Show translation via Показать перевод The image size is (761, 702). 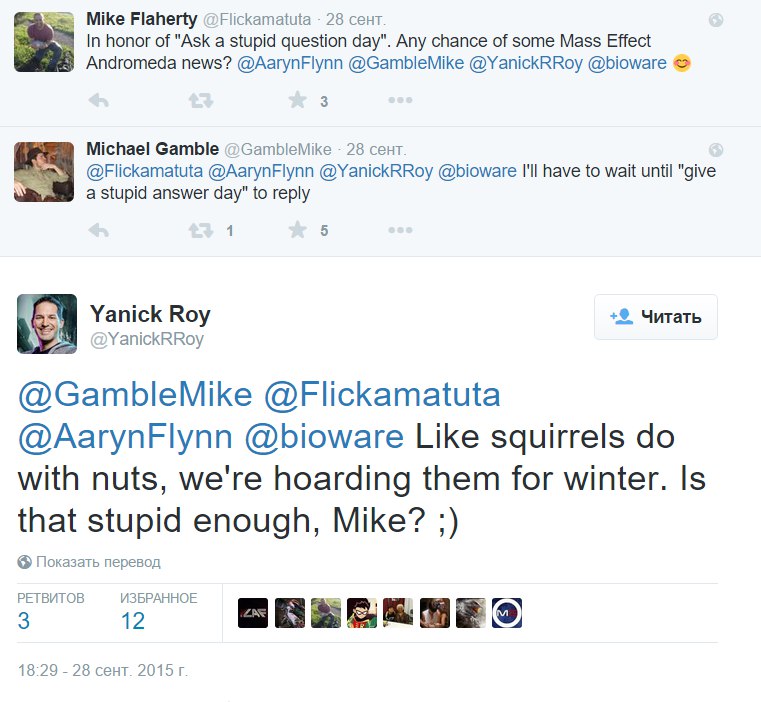coord(96,562)
